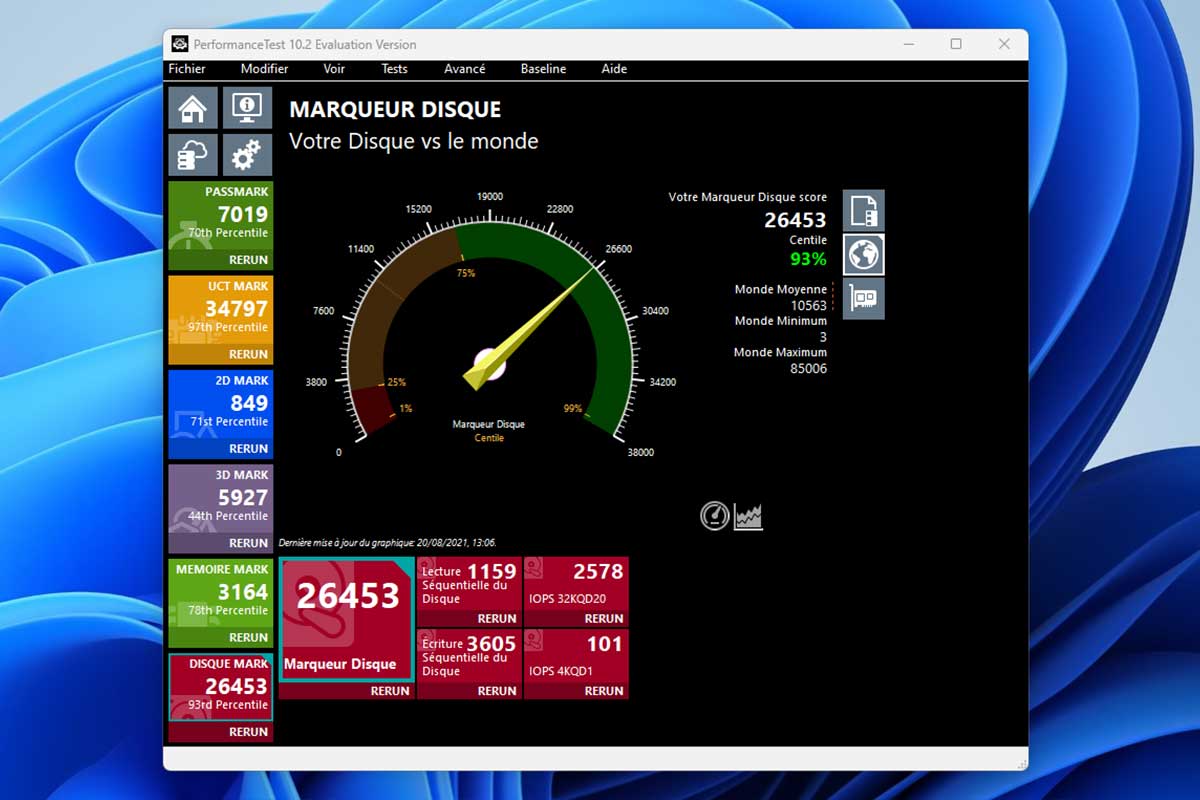Rerun the Disque Mark sidebar test
This screenshot has width=1200, height=800.
[248, 732]
